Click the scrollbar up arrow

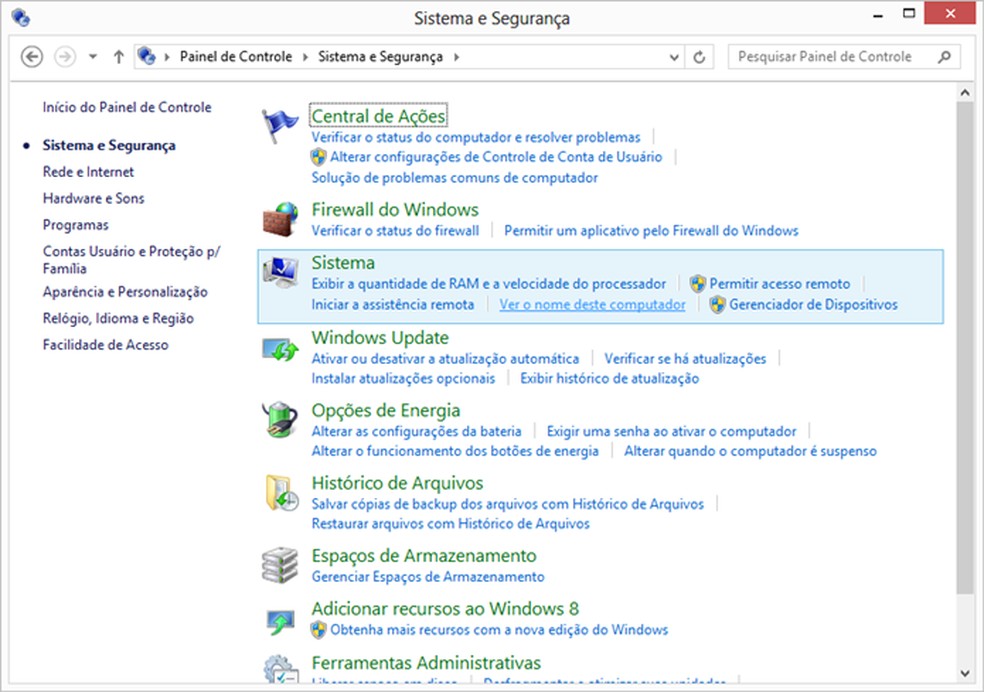pos(965,93)
